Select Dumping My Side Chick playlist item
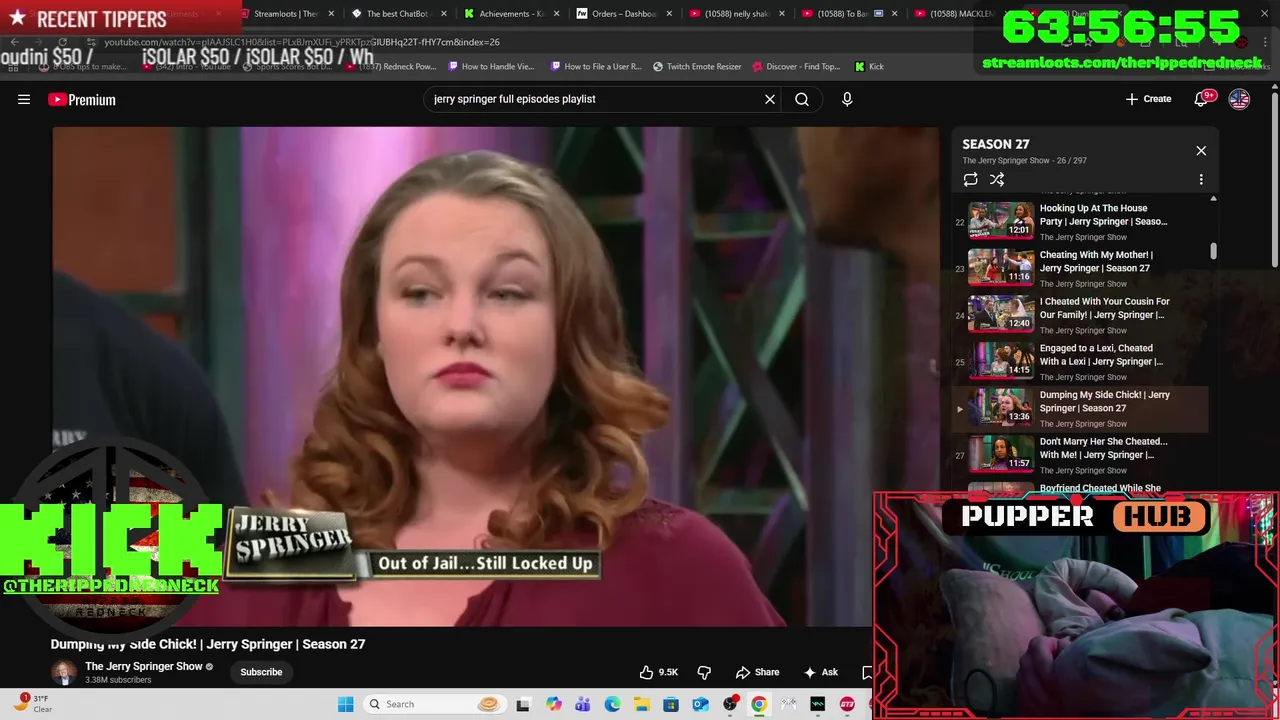Screen dimensions: 1280x720 point(1080,408)
